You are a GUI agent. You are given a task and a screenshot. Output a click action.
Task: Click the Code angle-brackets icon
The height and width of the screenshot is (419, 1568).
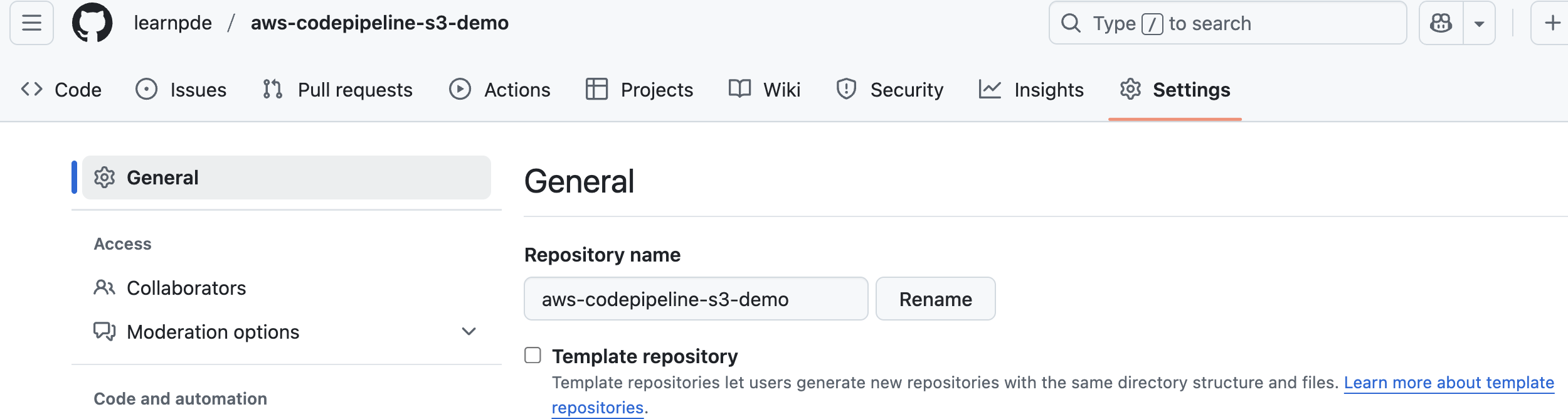point(32,89)
